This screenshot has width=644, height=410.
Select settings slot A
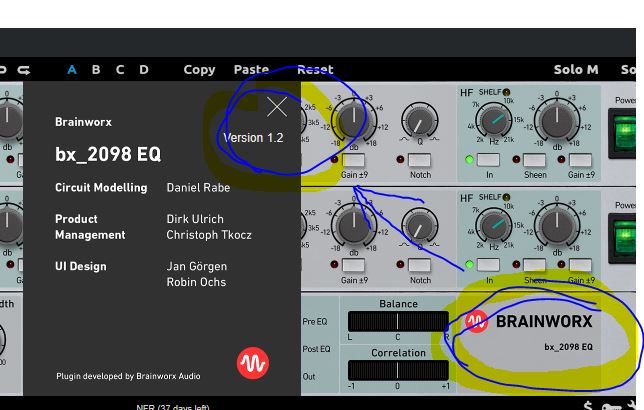[x=72, y=70]
